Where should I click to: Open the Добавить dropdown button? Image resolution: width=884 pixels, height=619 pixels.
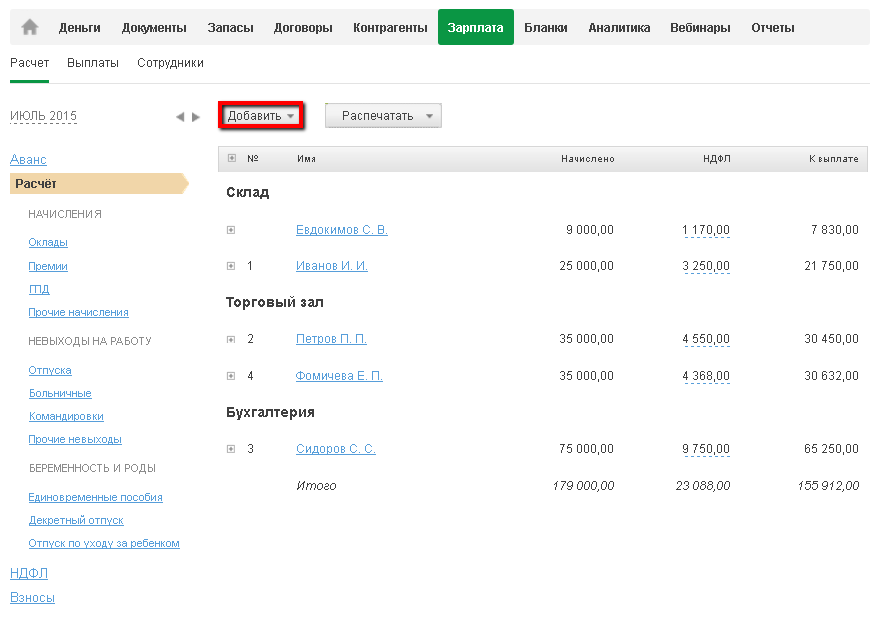point(261,116)
